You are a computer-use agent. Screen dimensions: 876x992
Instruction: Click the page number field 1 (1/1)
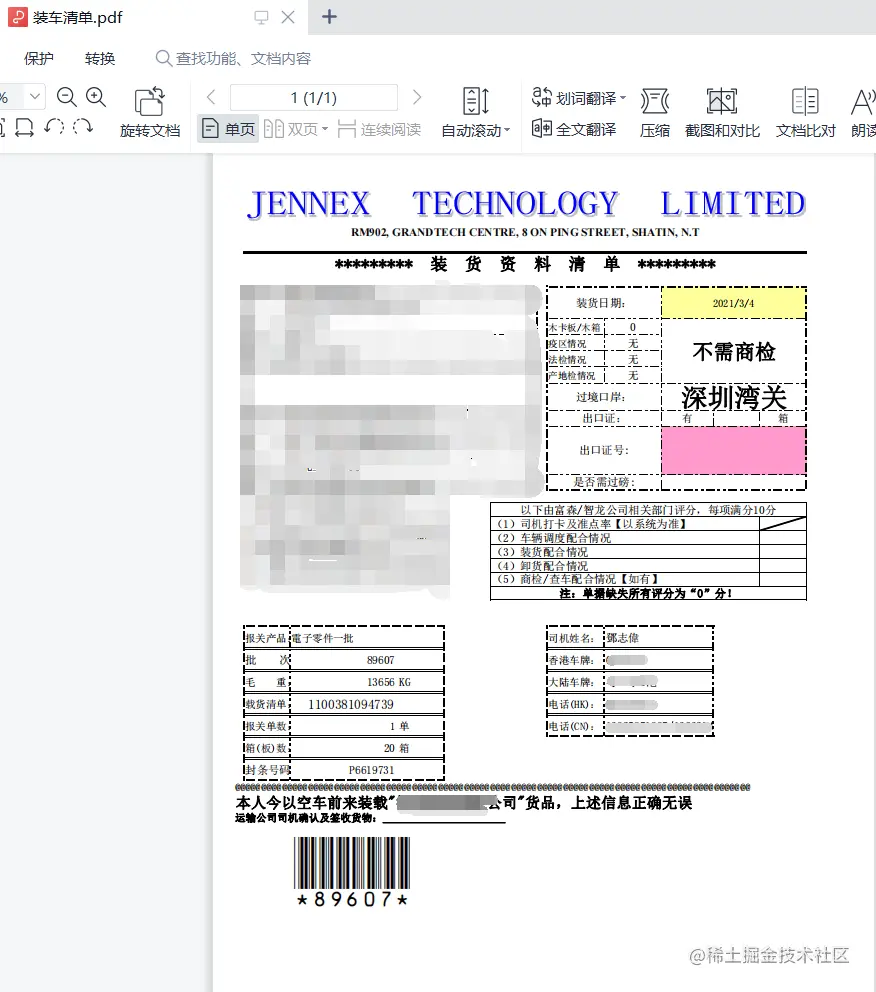click(314, 98)
